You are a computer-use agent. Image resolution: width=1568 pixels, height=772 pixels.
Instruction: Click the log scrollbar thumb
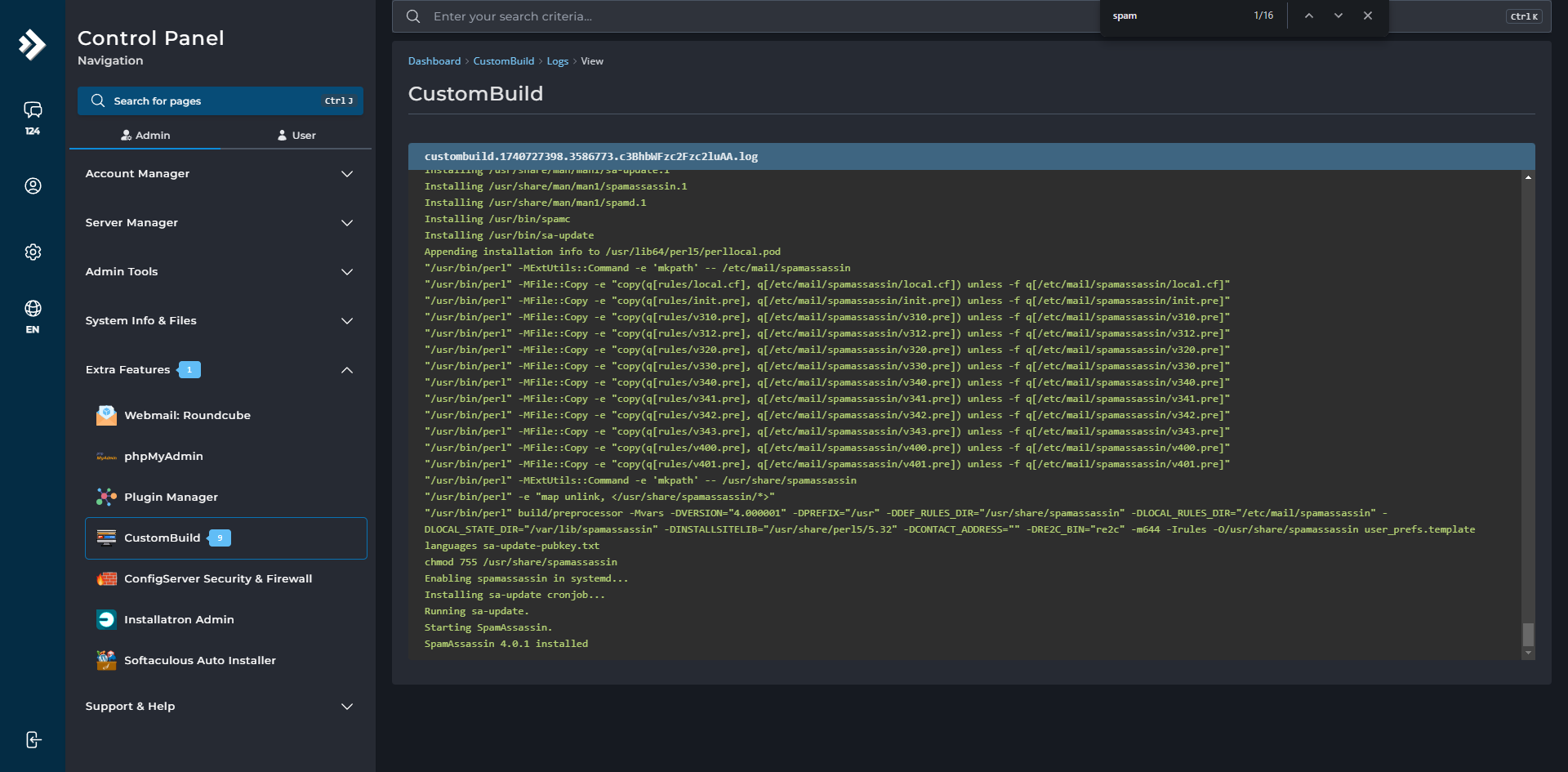(1528, 635)
